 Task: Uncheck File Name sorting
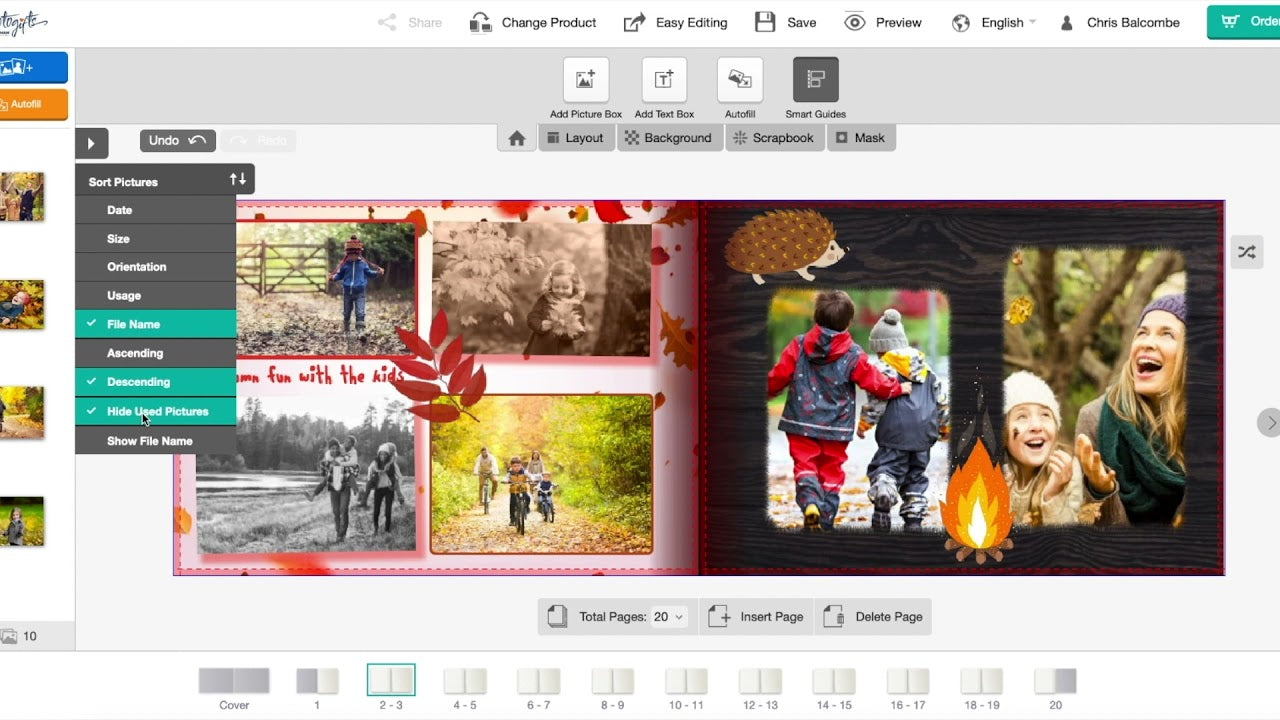click(155, 324)
